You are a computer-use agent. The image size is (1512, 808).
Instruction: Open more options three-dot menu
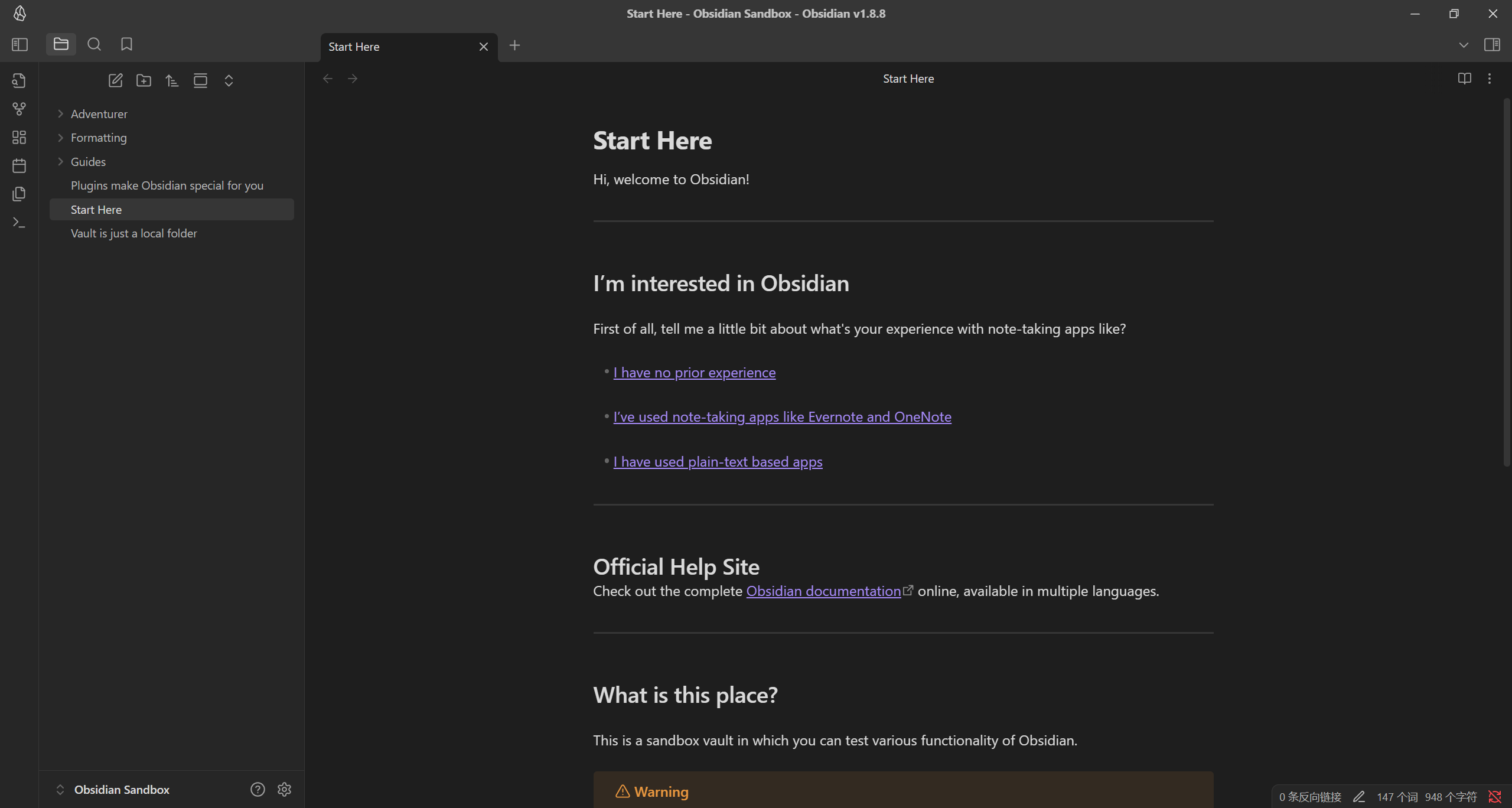(x=1490, y=79)
